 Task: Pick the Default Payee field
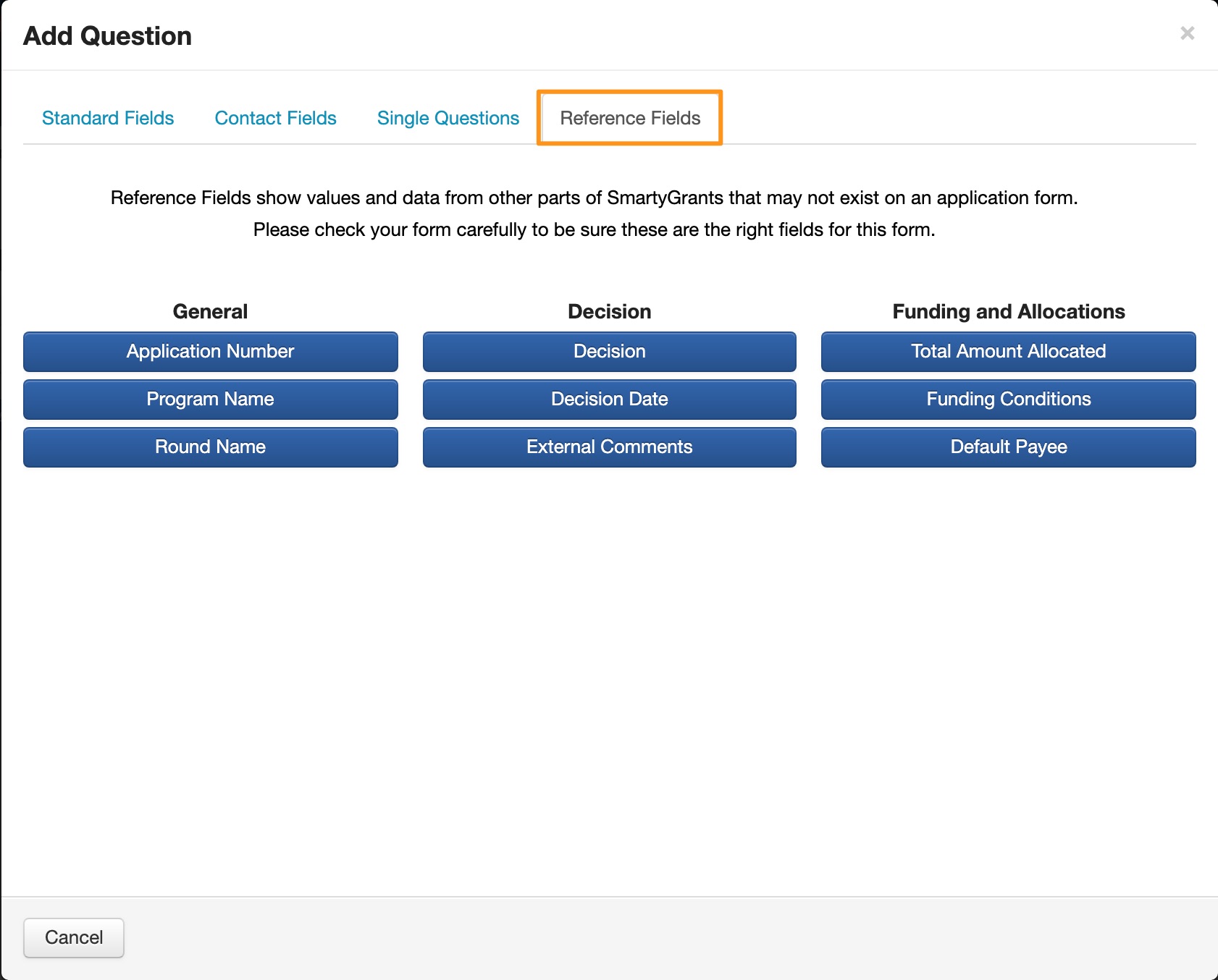(1008, 447)
